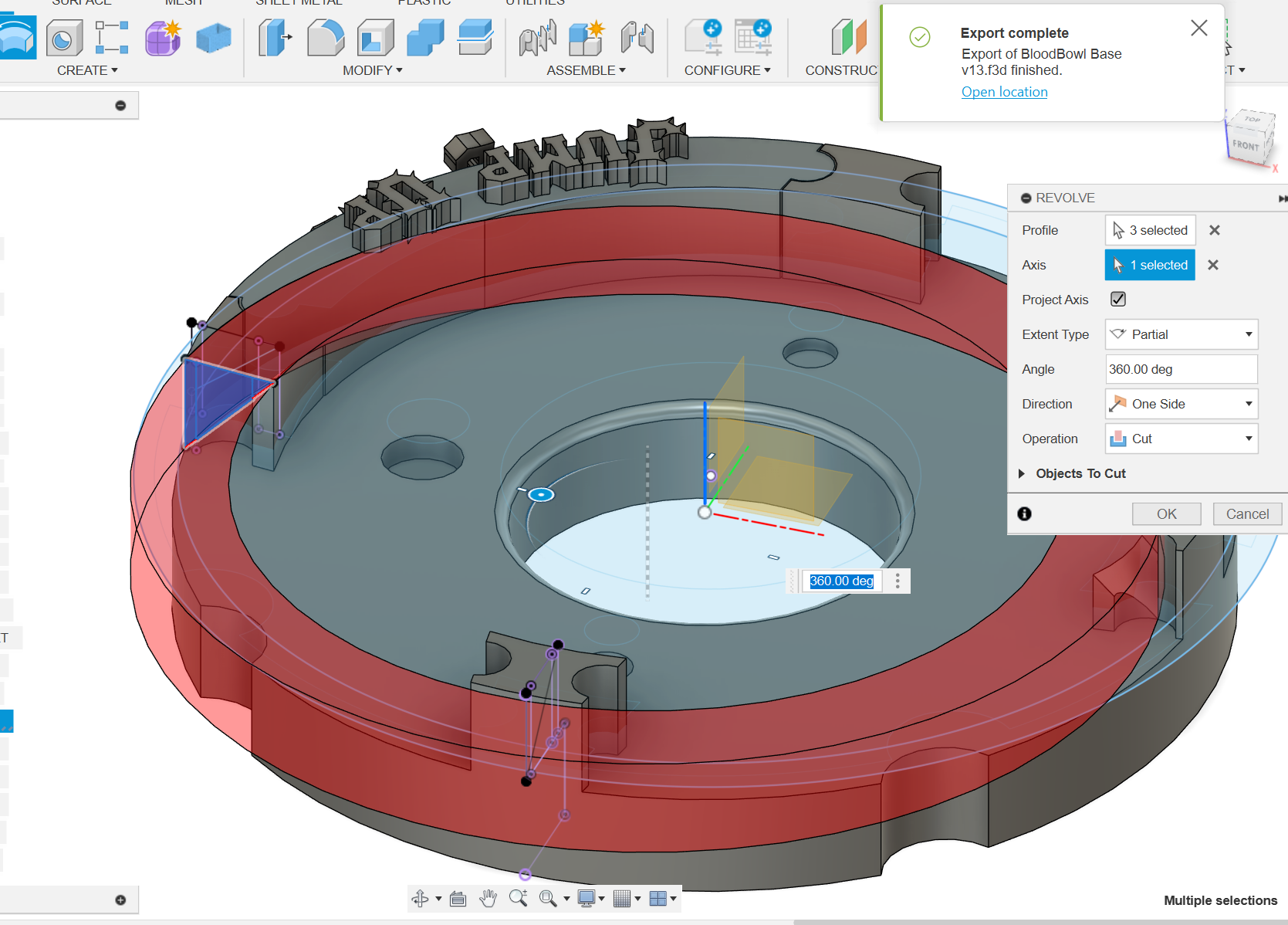Open the Extent Type dropdown
The height and width of the screenshot is (925, 1288).
point(1181,334)
